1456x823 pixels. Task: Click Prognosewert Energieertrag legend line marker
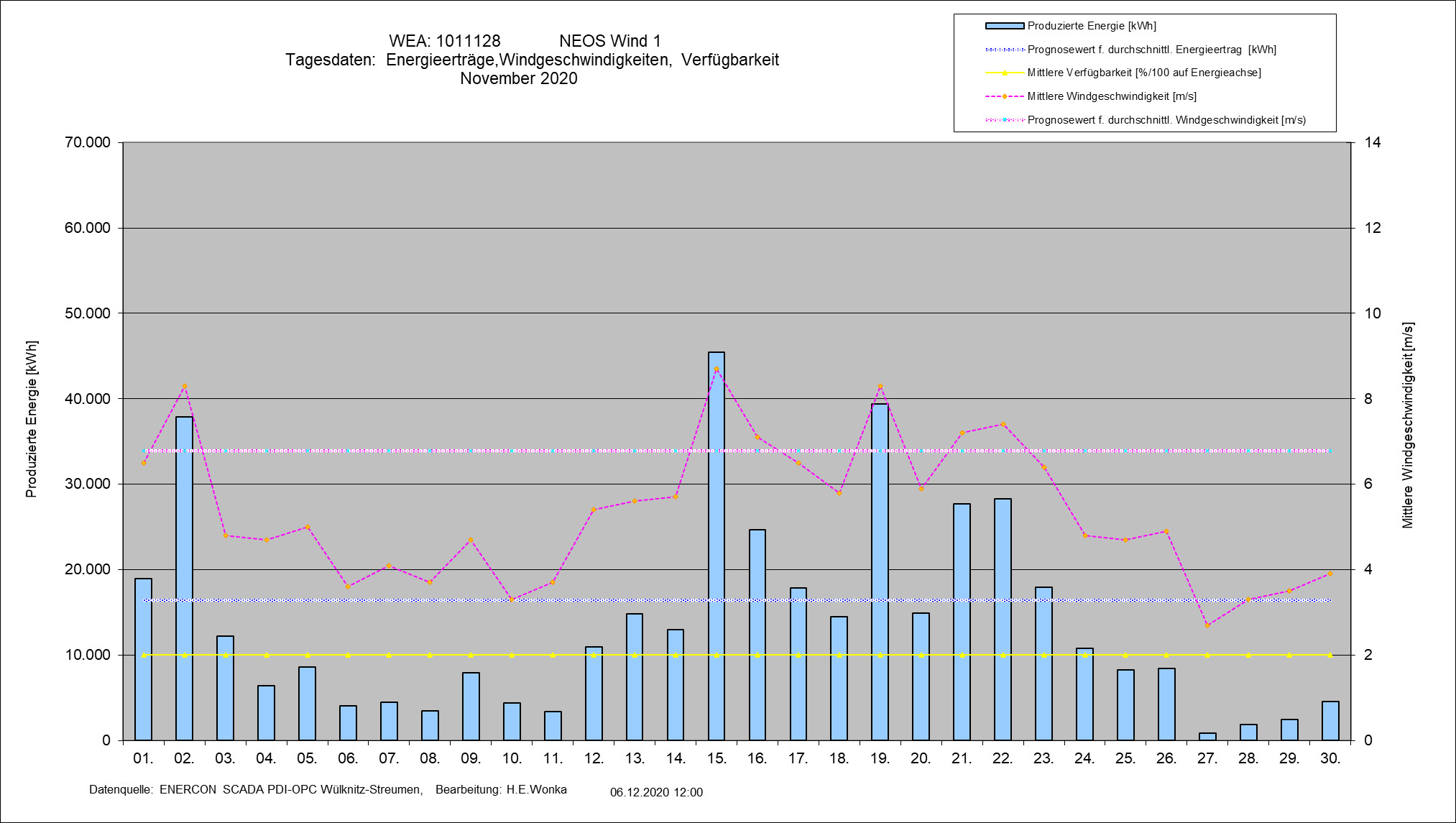(1004, 50)
